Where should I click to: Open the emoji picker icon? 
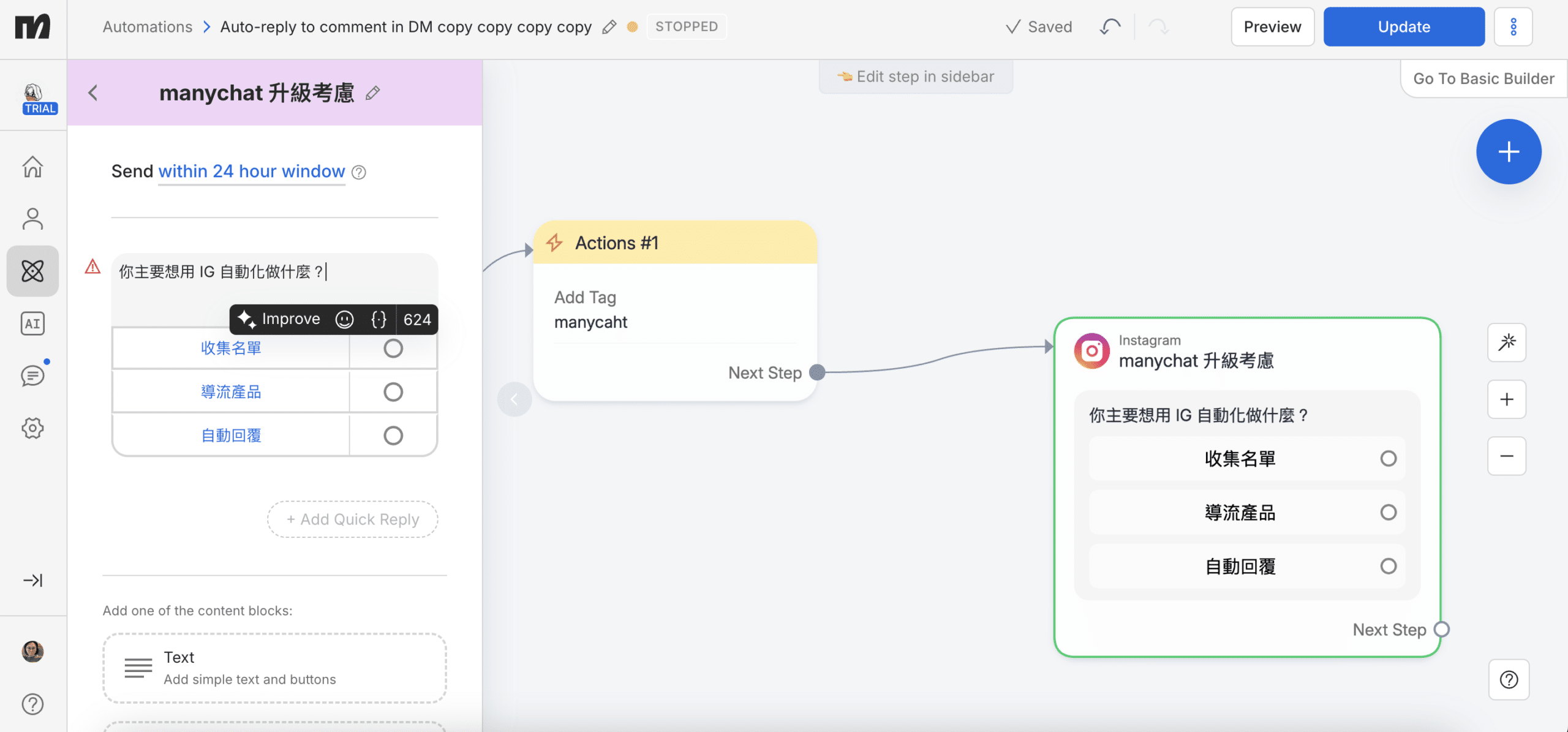345,319
